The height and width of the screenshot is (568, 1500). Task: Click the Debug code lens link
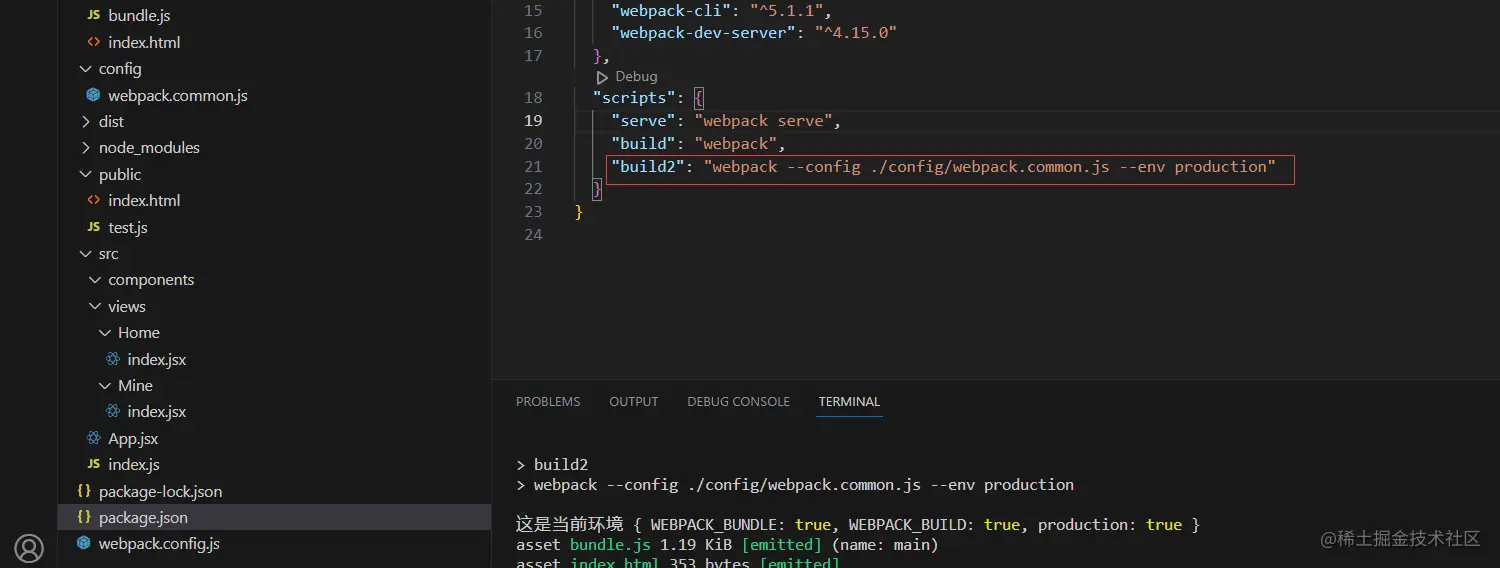click(x=636, y=77)
